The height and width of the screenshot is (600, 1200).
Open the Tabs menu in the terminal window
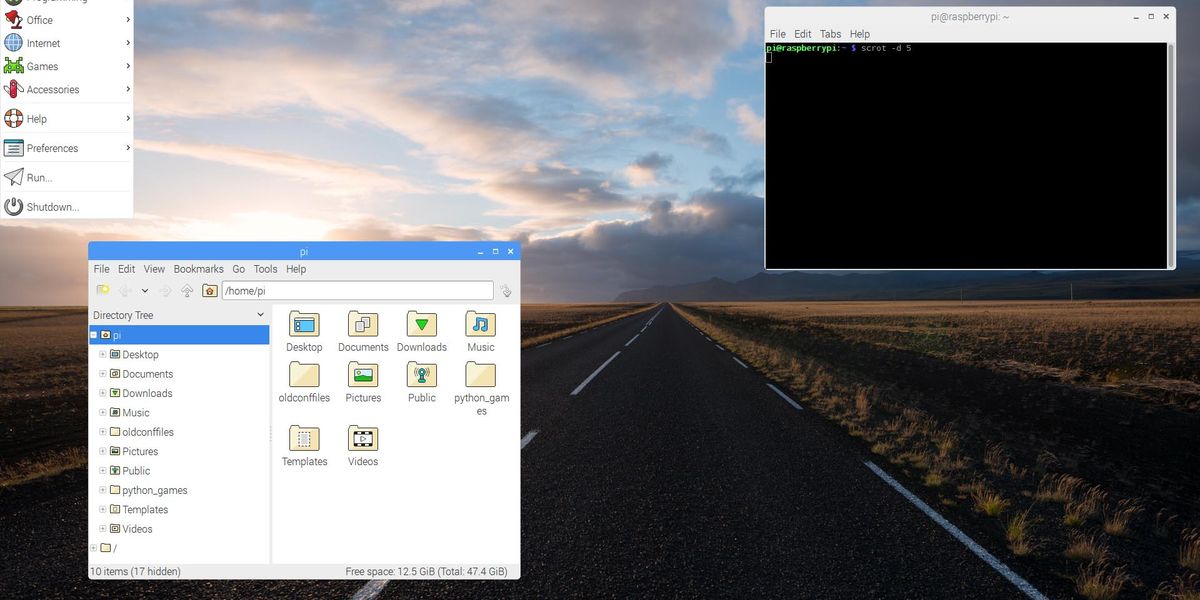[x=830, y=33]
